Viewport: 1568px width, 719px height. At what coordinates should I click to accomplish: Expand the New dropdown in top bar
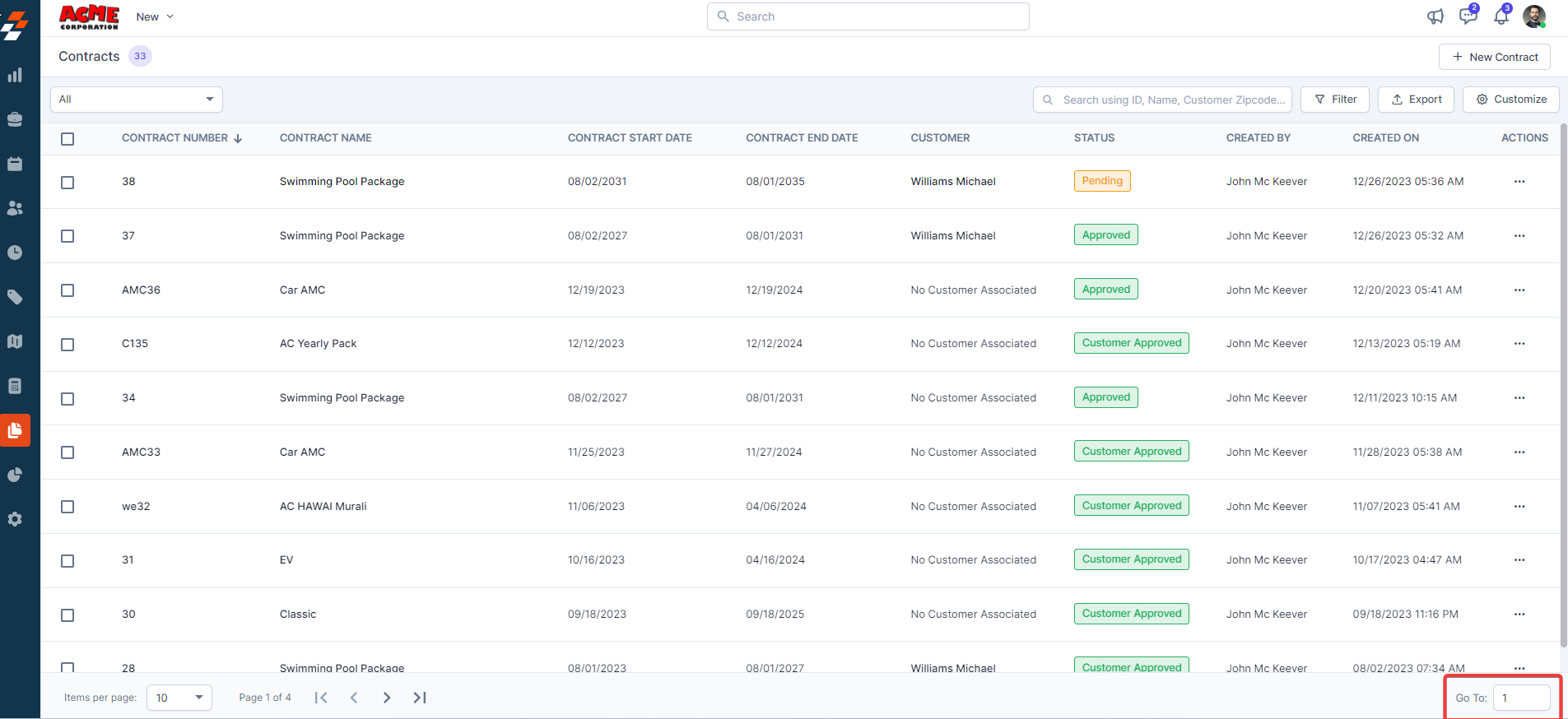pos(155,16)
